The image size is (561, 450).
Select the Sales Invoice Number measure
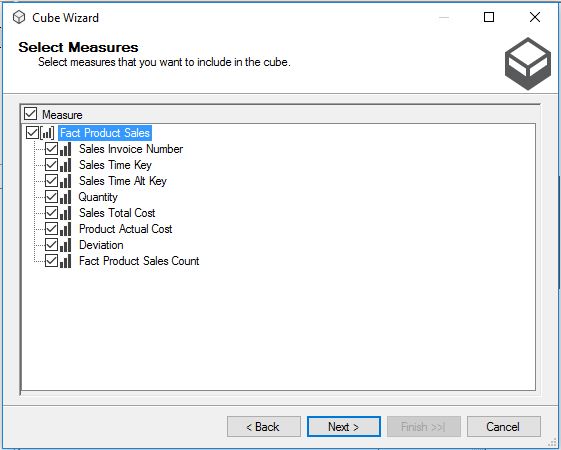pos(131,149)
